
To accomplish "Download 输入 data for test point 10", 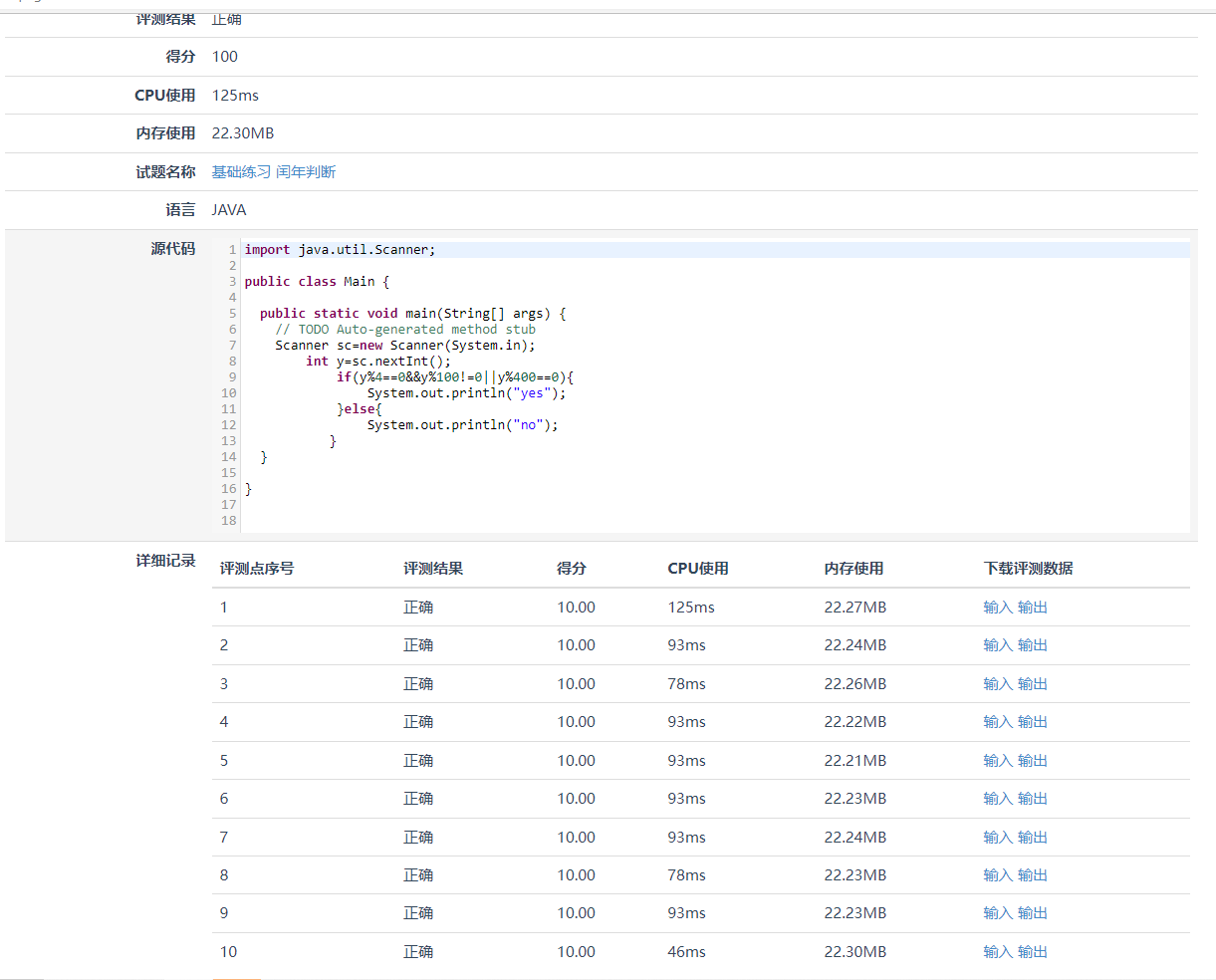I will click(x=997, y=952).
